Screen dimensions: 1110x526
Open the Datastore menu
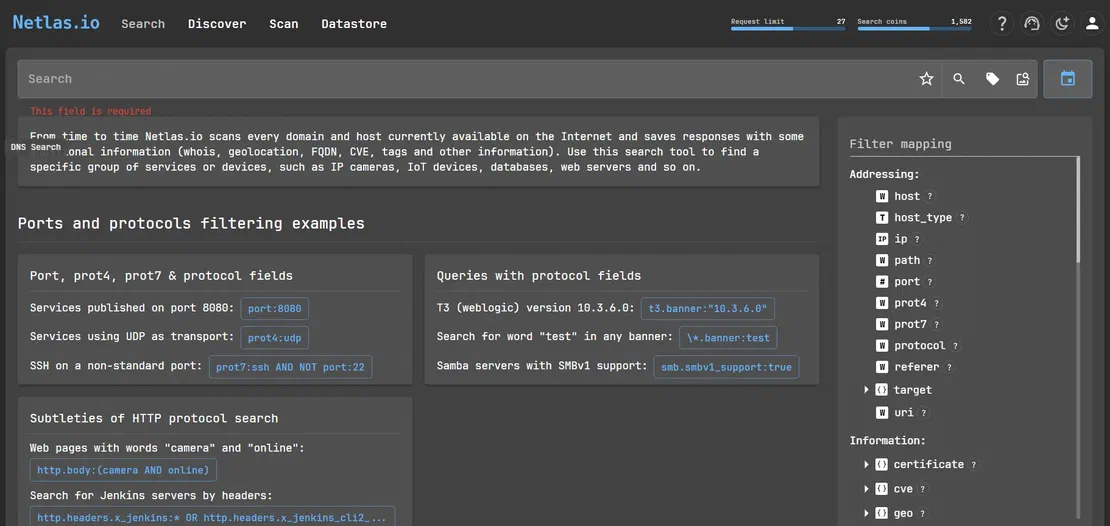354,23
